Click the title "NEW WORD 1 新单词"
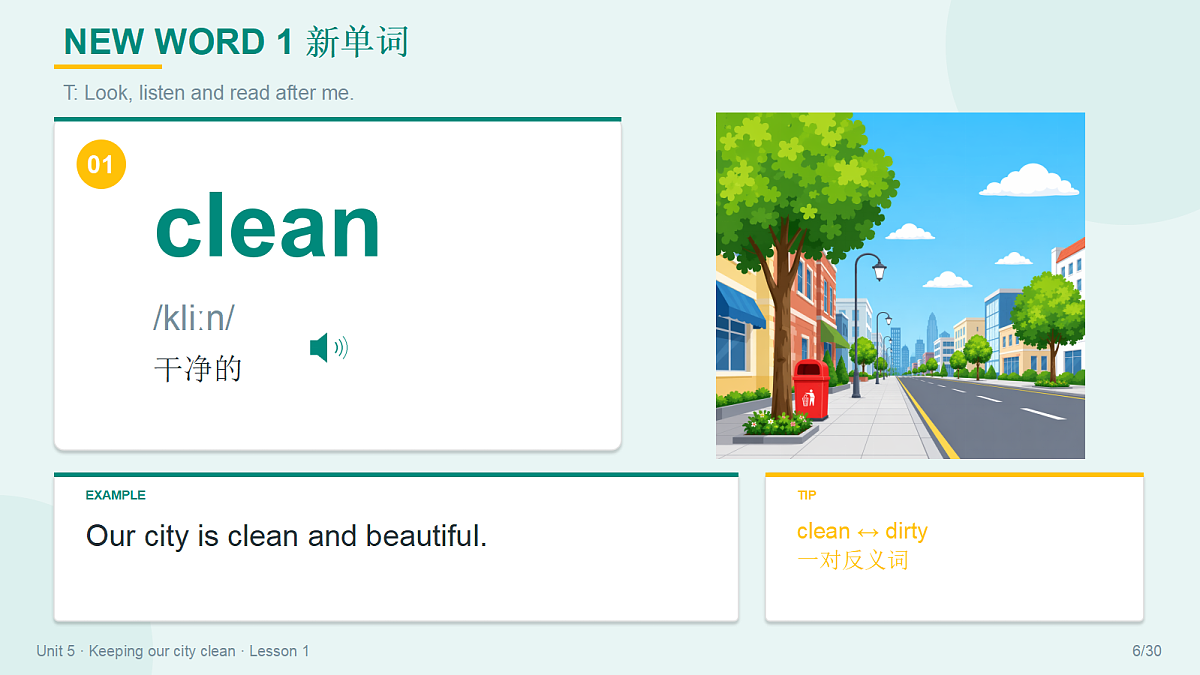This screenshot has width=1200, height=675. pyautogui.click(x=236, y=42)
